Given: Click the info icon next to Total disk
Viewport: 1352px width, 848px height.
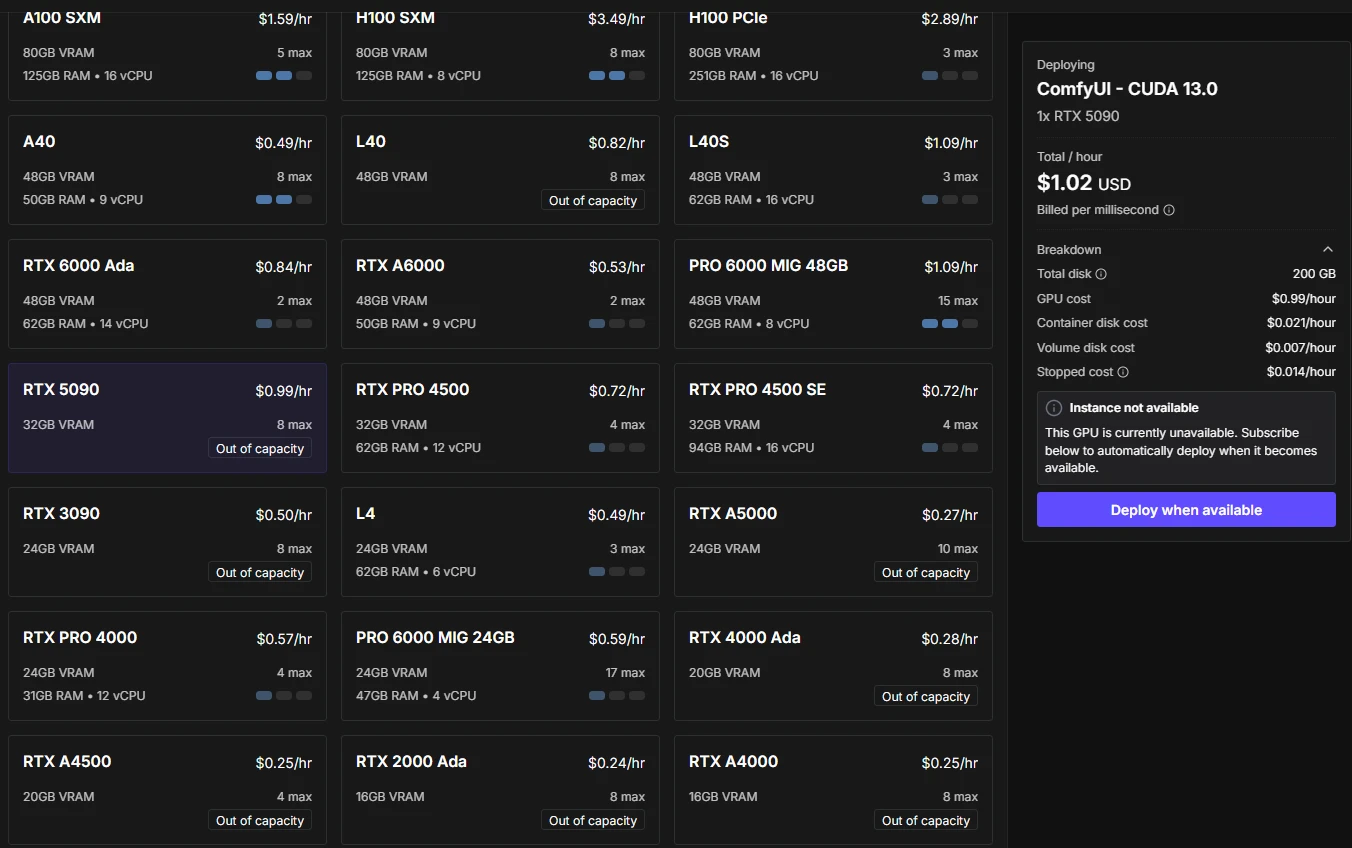Looking at the screenshot, I should click(x=1101, y=274).
